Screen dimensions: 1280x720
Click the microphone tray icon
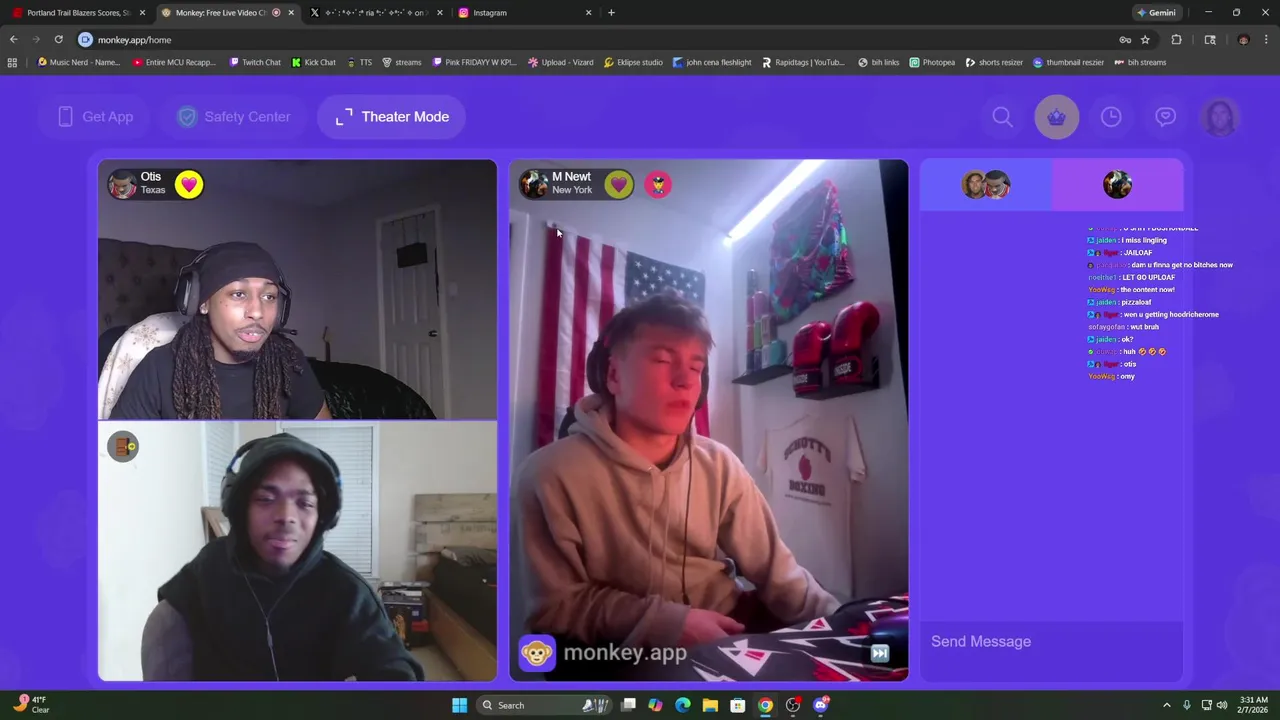point(1187,705)
